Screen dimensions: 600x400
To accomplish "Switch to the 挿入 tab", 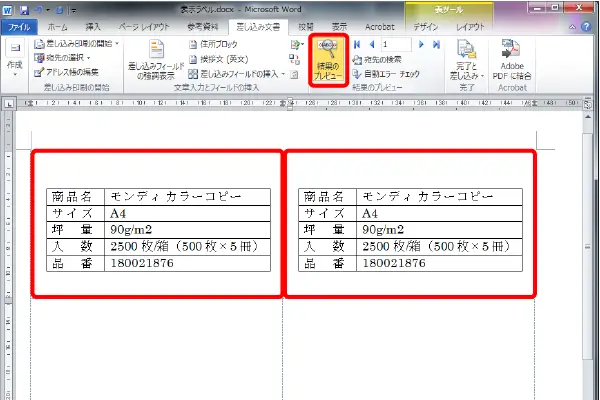I will 93,27.
